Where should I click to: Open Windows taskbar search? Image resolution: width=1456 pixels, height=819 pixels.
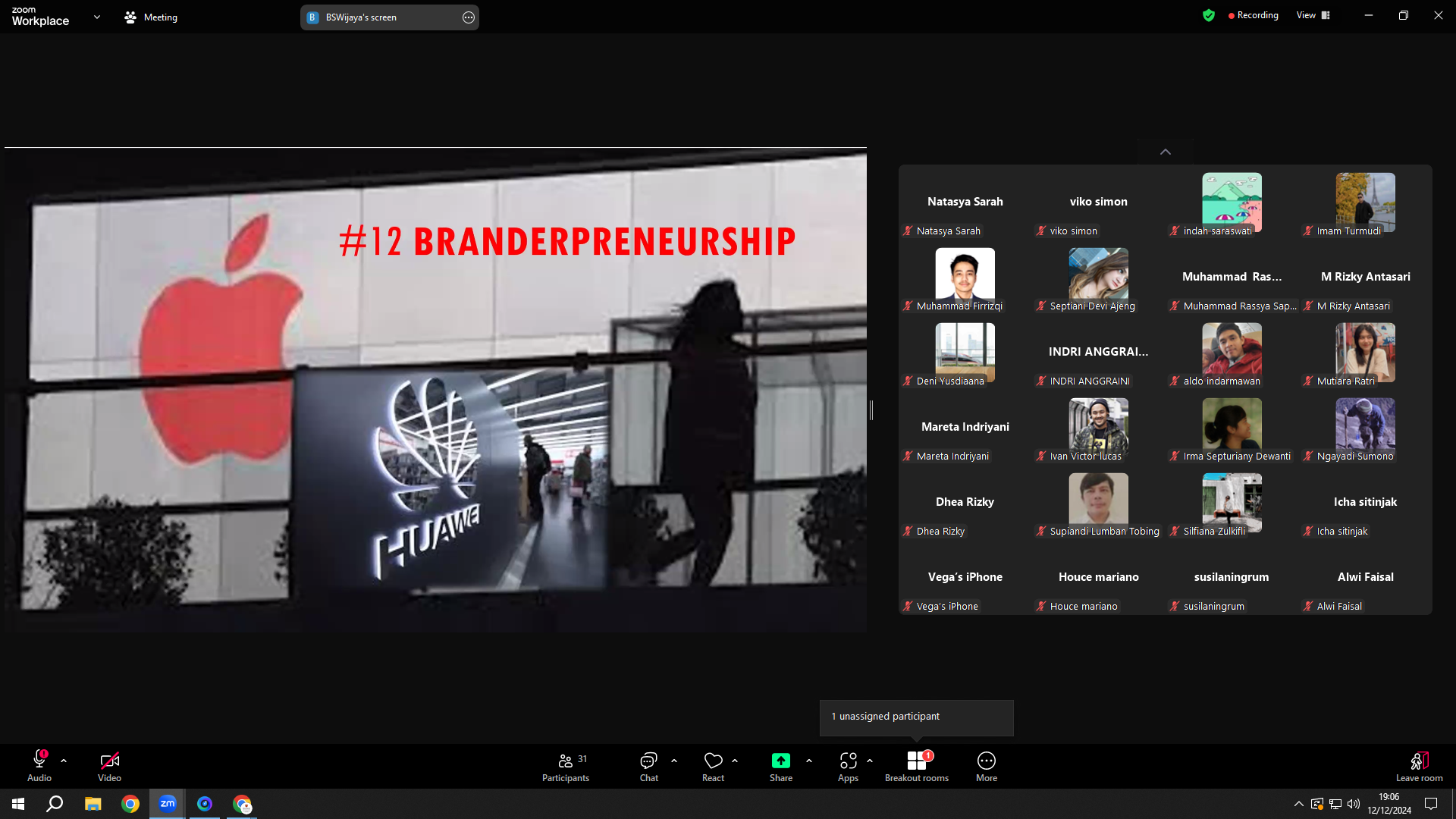55,804
